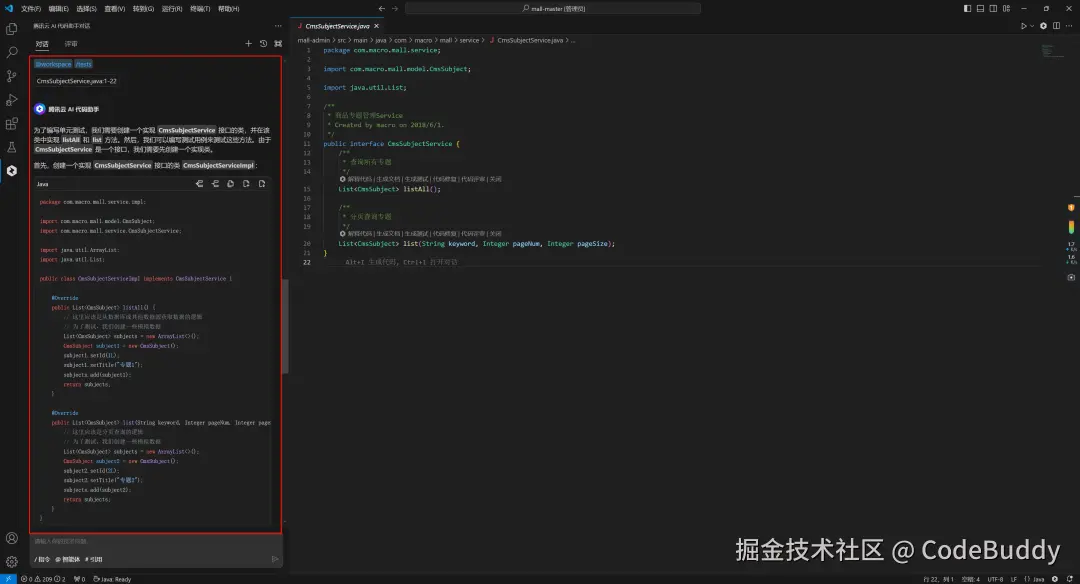This screenshot has height=584, width=1080.
Task: Click the # 引用 reference button
Action: pyautogui.click(x=94, y=560)
